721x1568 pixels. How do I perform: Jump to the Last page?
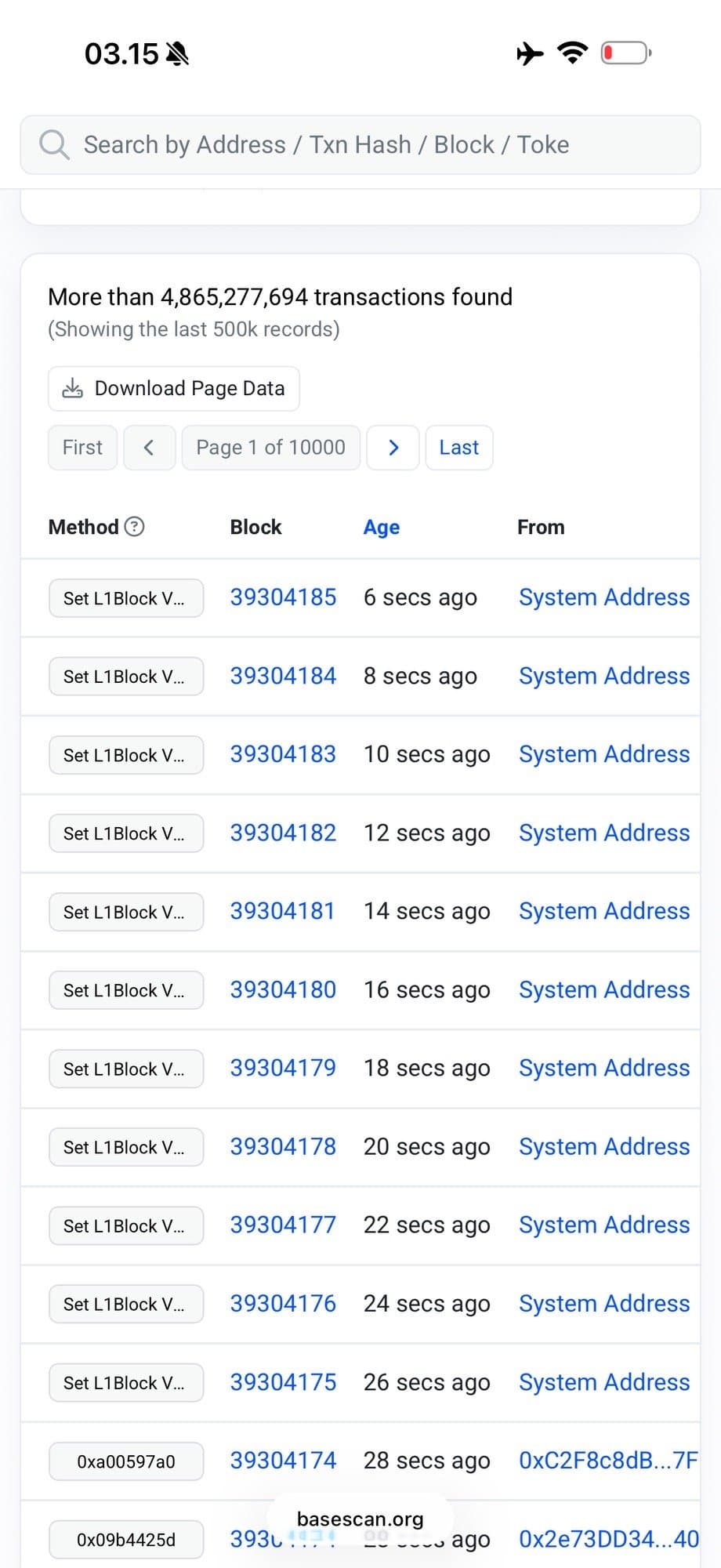[x=458, y=448]
